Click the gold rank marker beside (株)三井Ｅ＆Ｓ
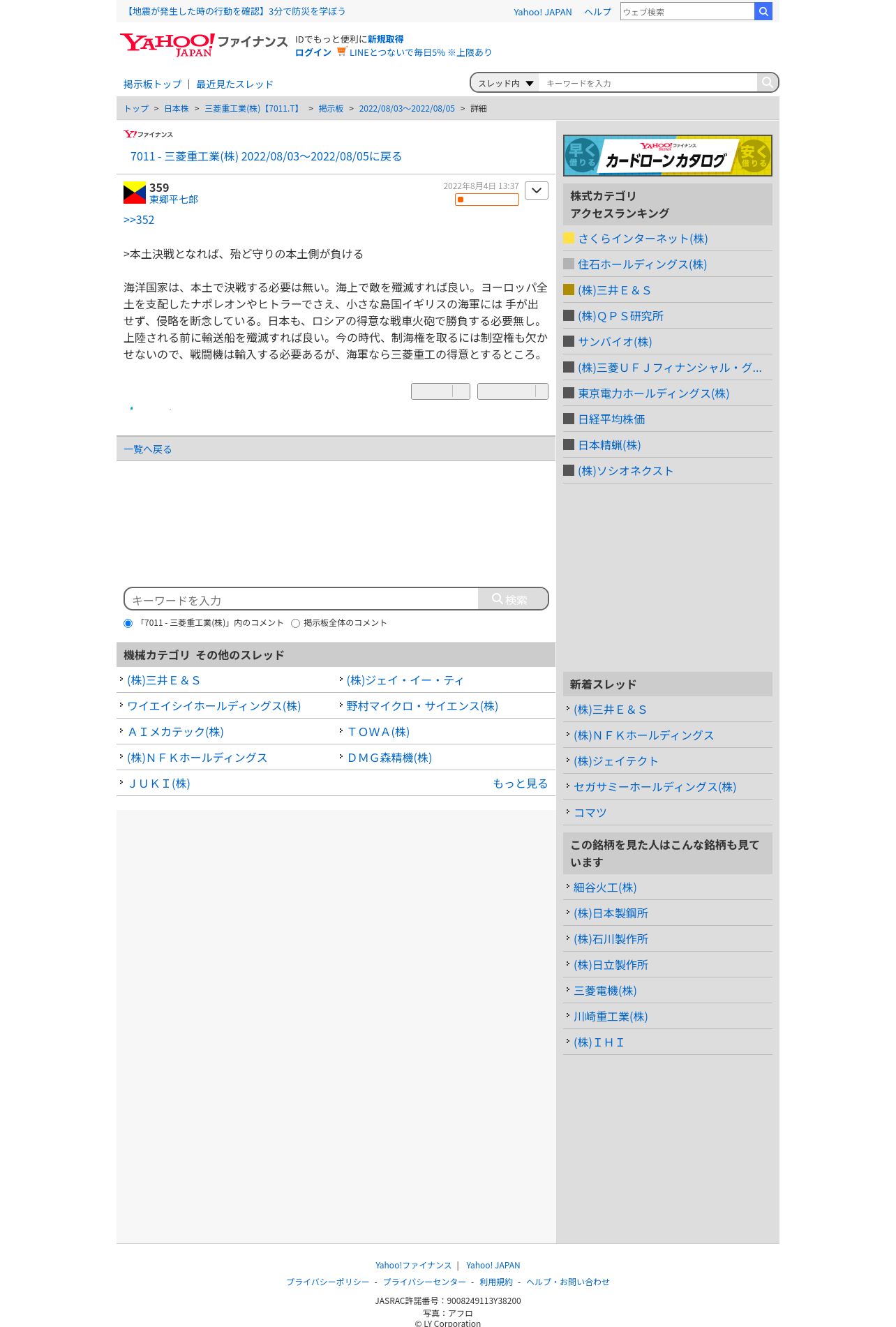The image size is (896, 1327). pyautogui.click(x=569, y=290)
